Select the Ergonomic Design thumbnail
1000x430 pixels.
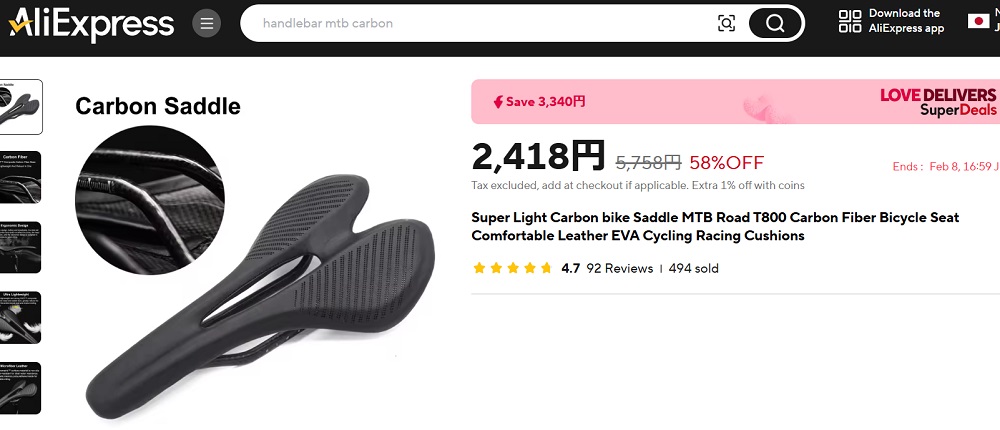pos(20,248)
